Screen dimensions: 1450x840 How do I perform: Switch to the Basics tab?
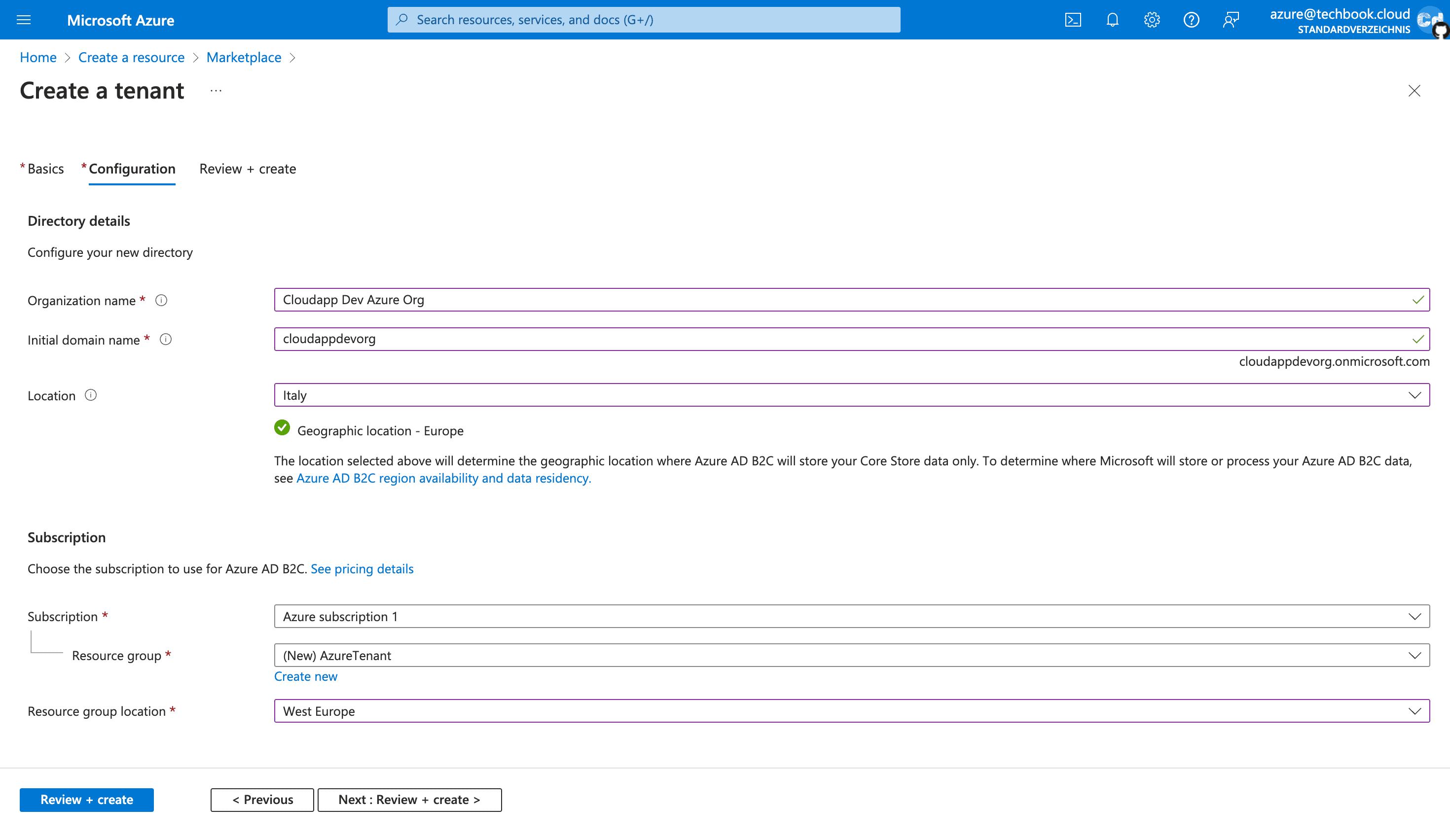click(x=45, y=169)
